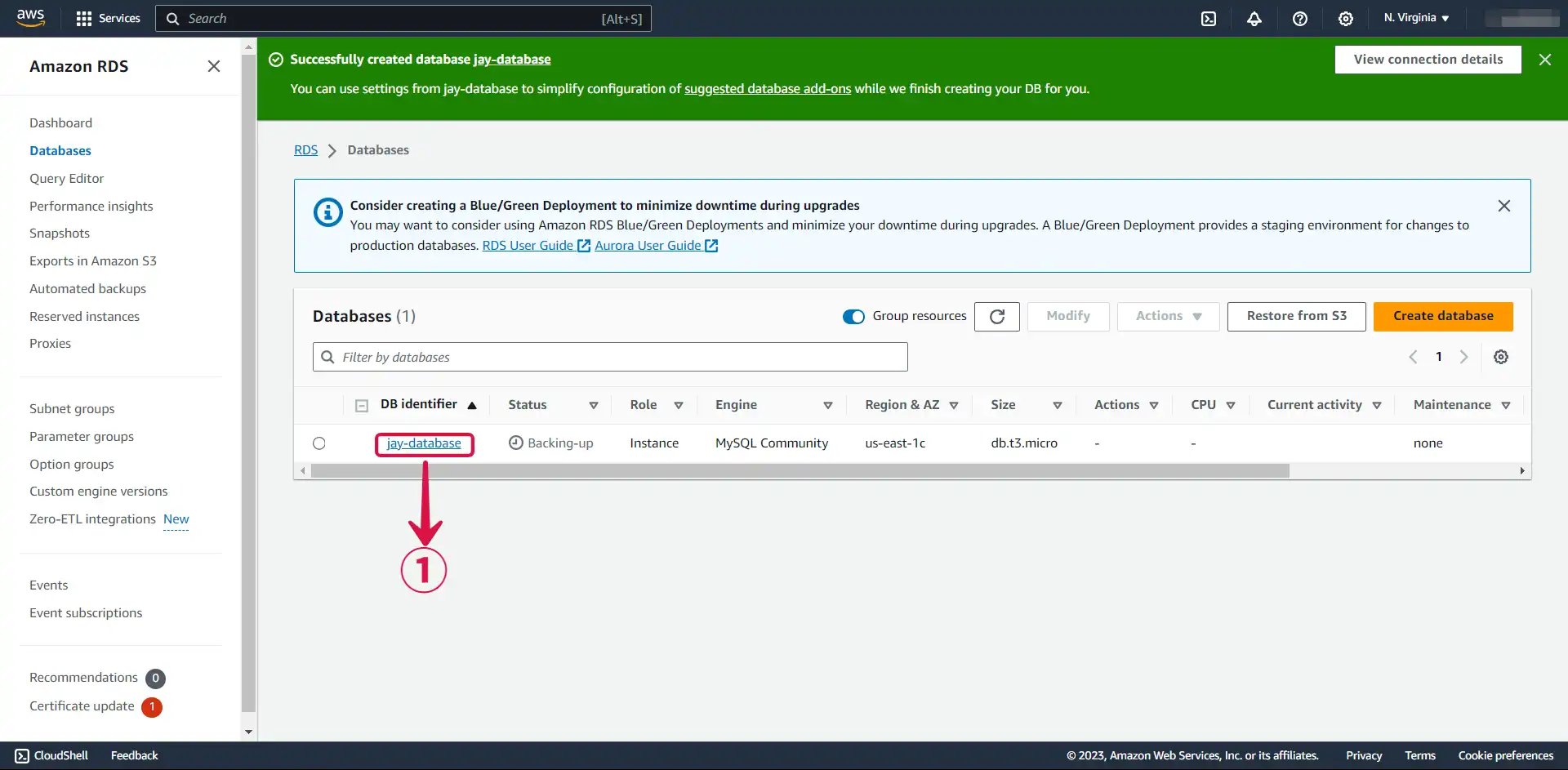Image resolution: width=1568 pixels, height=770 pixels.
Task: Select the jay-database row radio button
Action: pos(319,443)
